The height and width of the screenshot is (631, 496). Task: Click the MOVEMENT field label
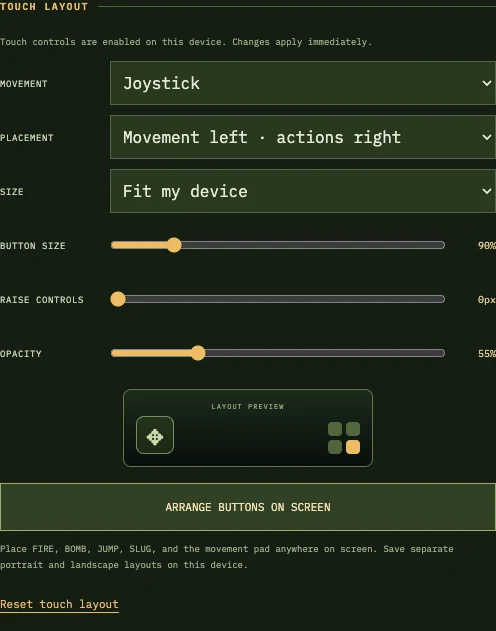[24, 84]
